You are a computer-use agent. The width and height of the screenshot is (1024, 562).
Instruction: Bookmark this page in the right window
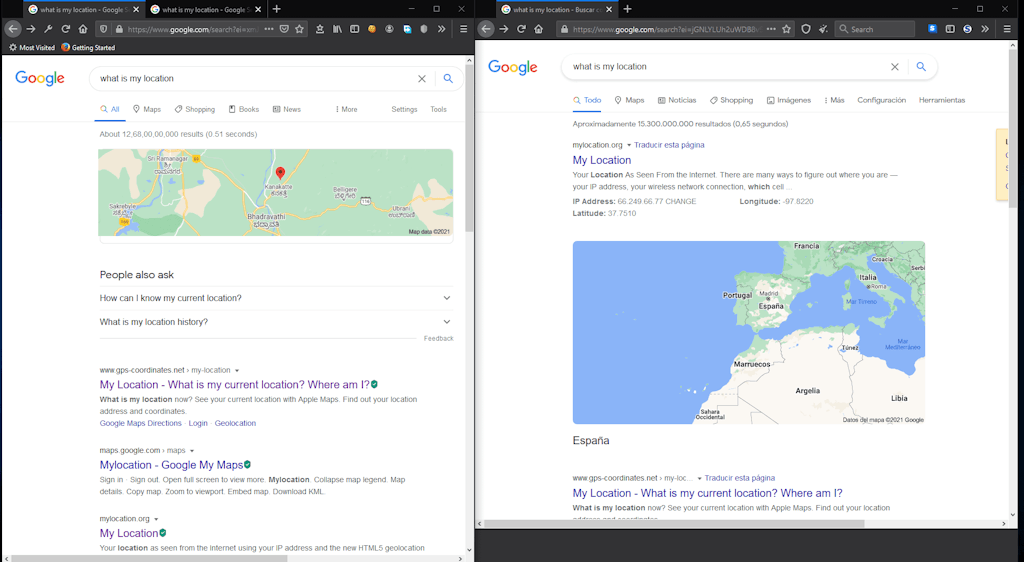coord(787,29)
